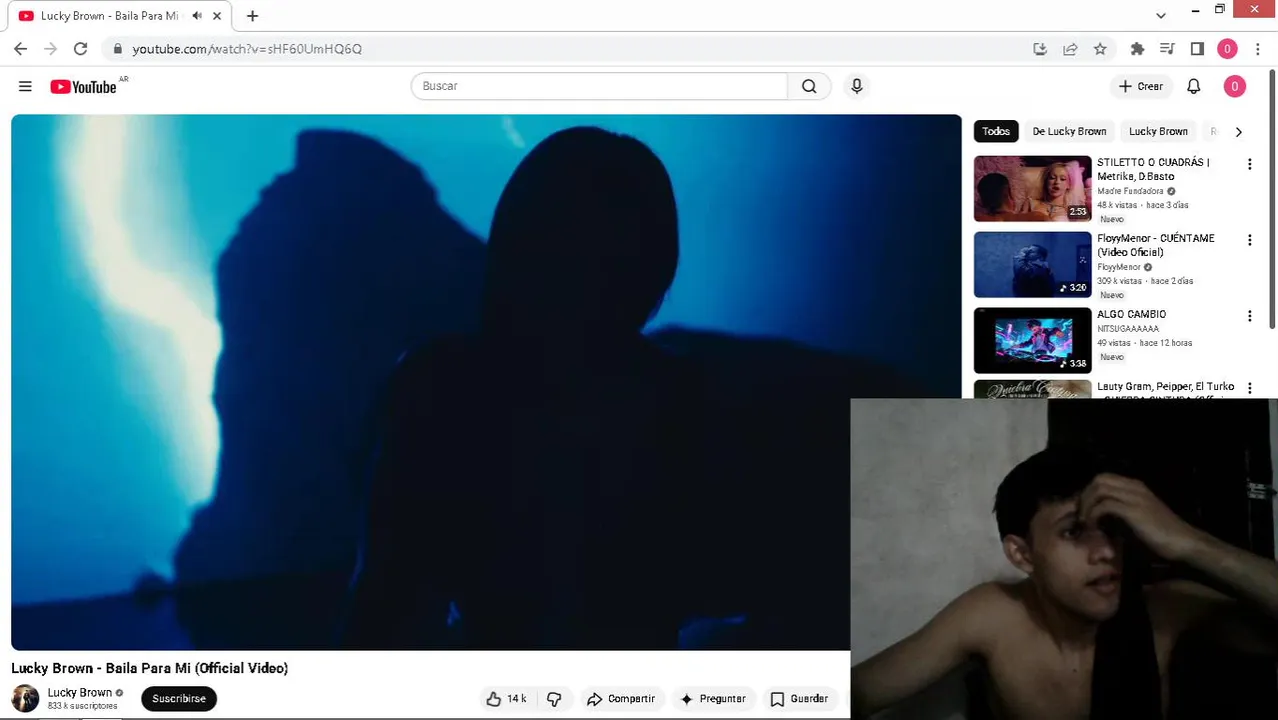Click the page vertical scrollbar
This screenshot has width=1278, height=720.
[x=1272, y=200]
